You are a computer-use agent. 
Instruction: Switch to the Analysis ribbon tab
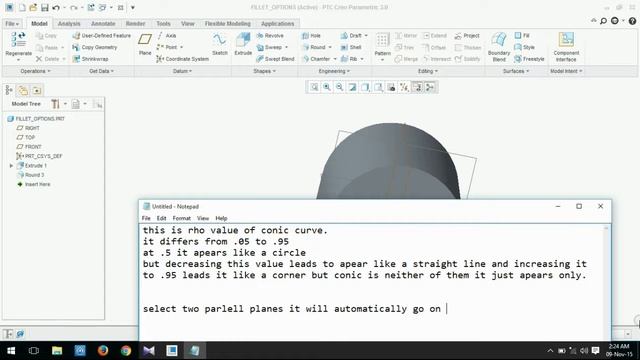[69, 24]
